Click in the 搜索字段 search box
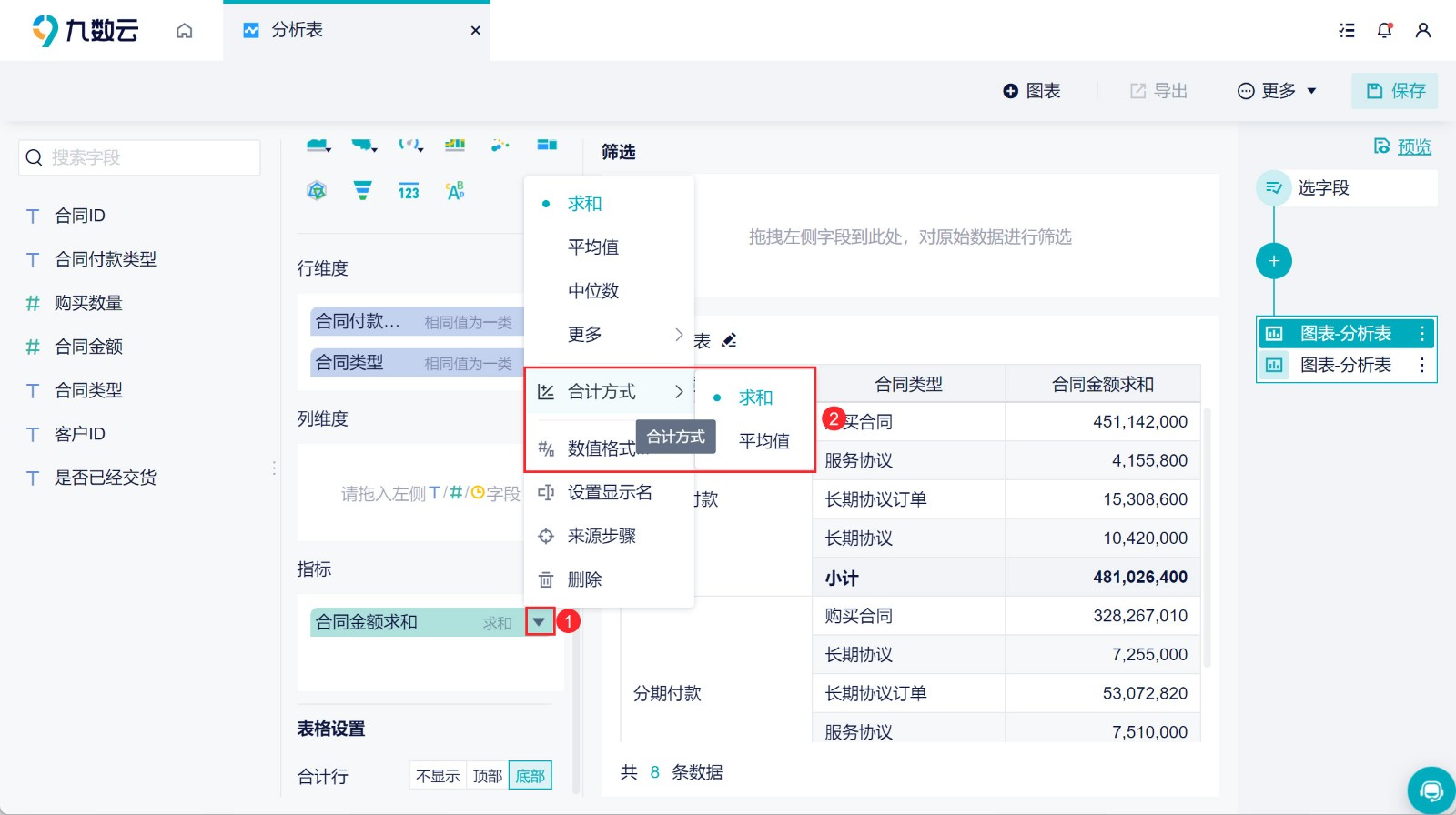 point(139,157)
